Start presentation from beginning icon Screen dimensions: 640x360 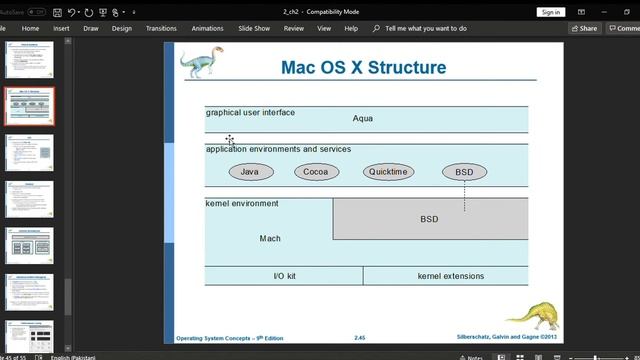pyautogui.click(x=103, y=12)
